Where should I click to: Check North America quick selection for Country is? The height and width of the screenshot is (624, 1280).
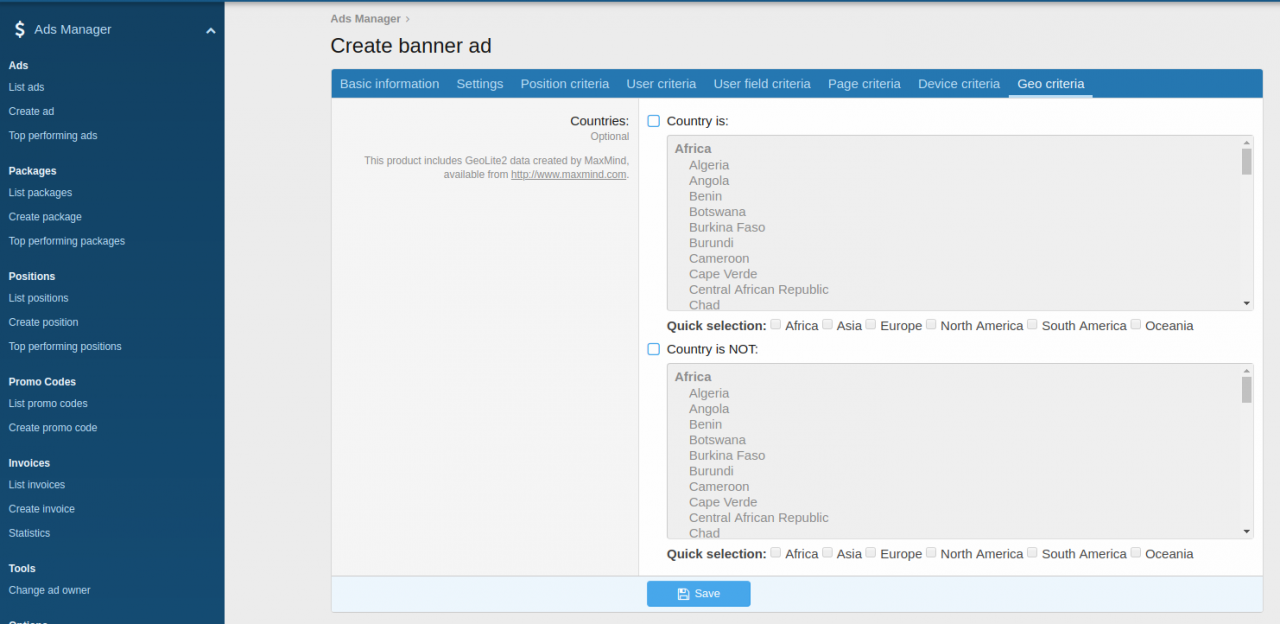(x=931, y=324)
